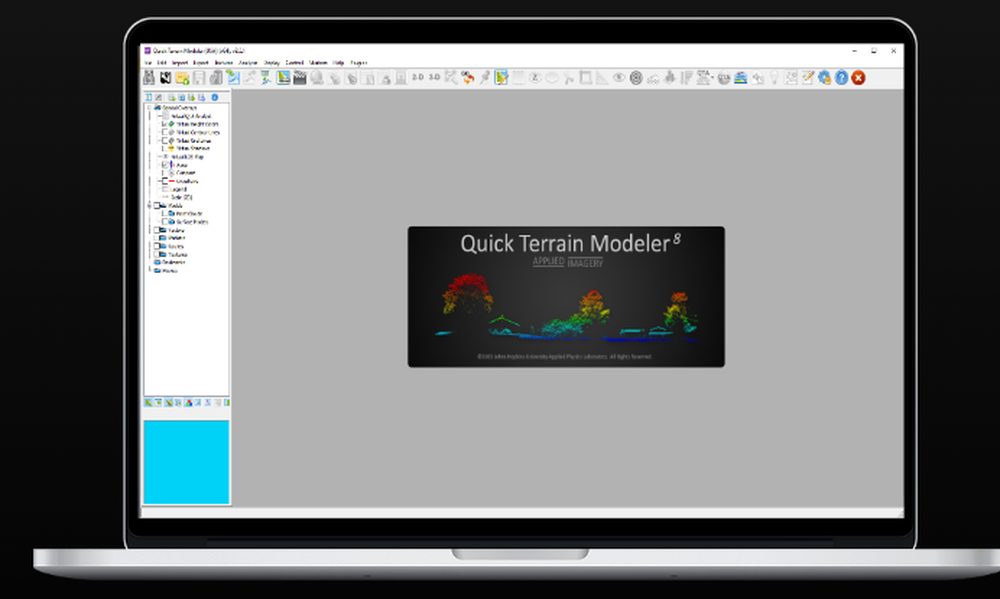Select the Scale (2D) tree item
1000x599 pixels.
tap(181, 197)
